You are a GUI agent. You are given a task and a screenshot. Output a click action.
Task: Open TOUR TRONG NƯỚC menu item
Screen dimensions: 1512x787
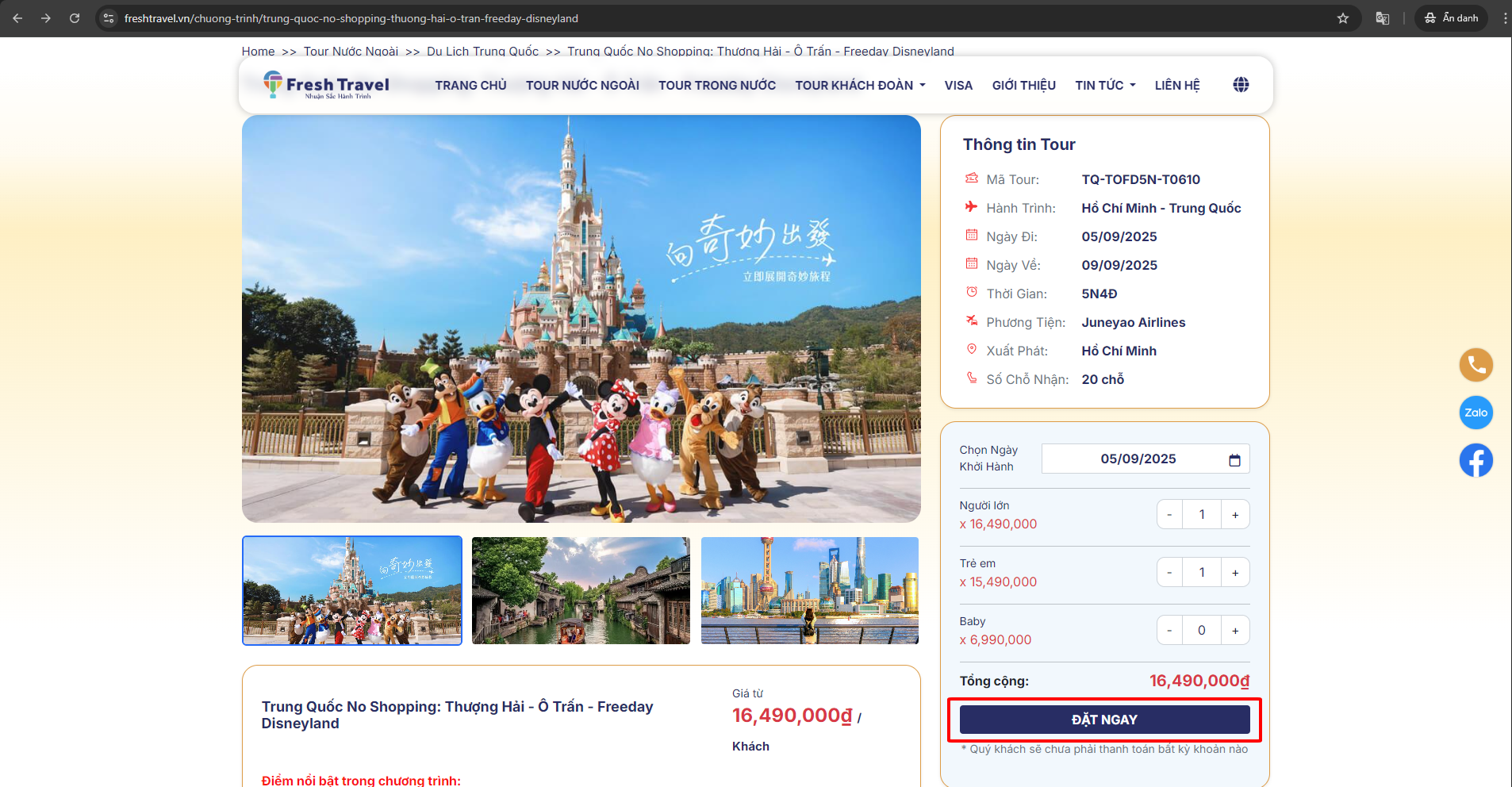click(717, 85)
